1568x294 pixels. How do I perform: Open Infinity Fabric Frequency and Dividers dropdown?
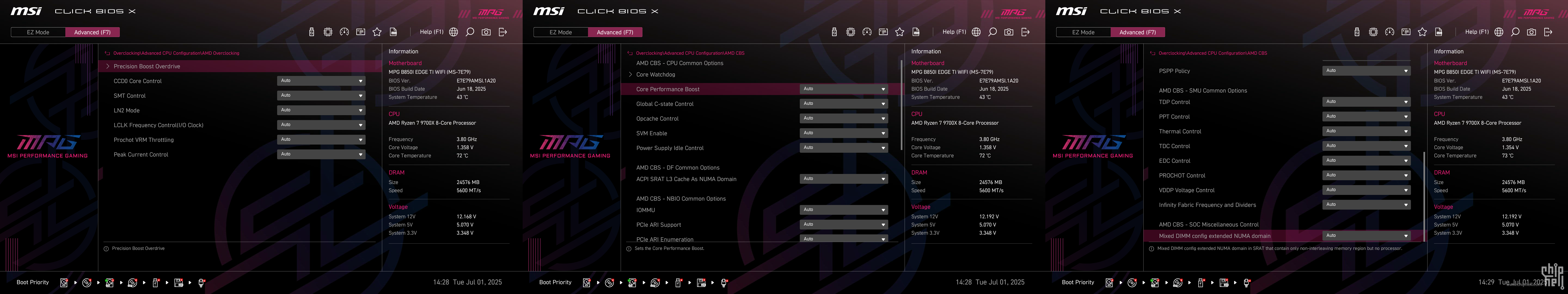pyautogui.click(x=1367, y=204)
